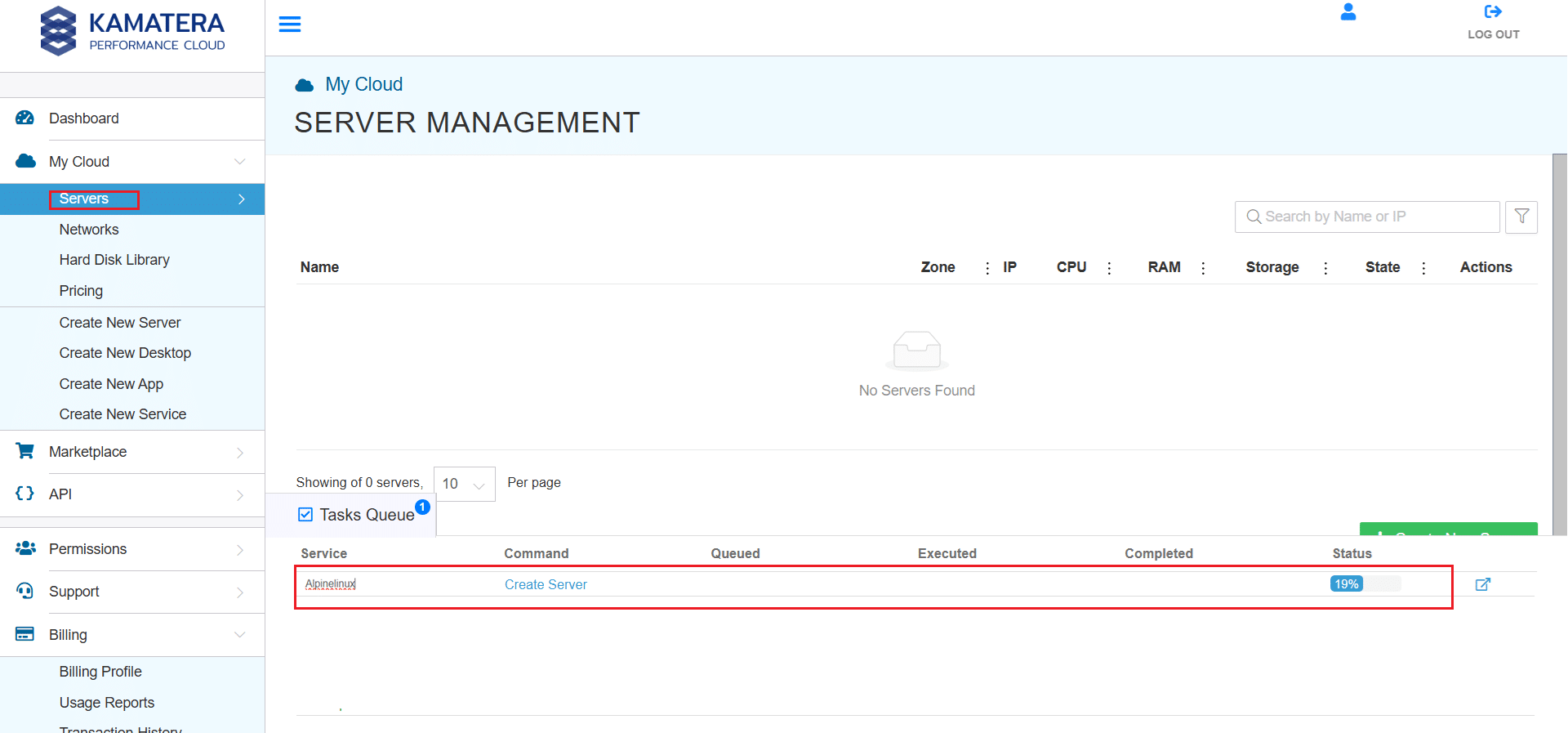The height and width of the screenshot is (733, 1568).
Task: Open the 10 per page dropdown
Action: pos(464,484)
